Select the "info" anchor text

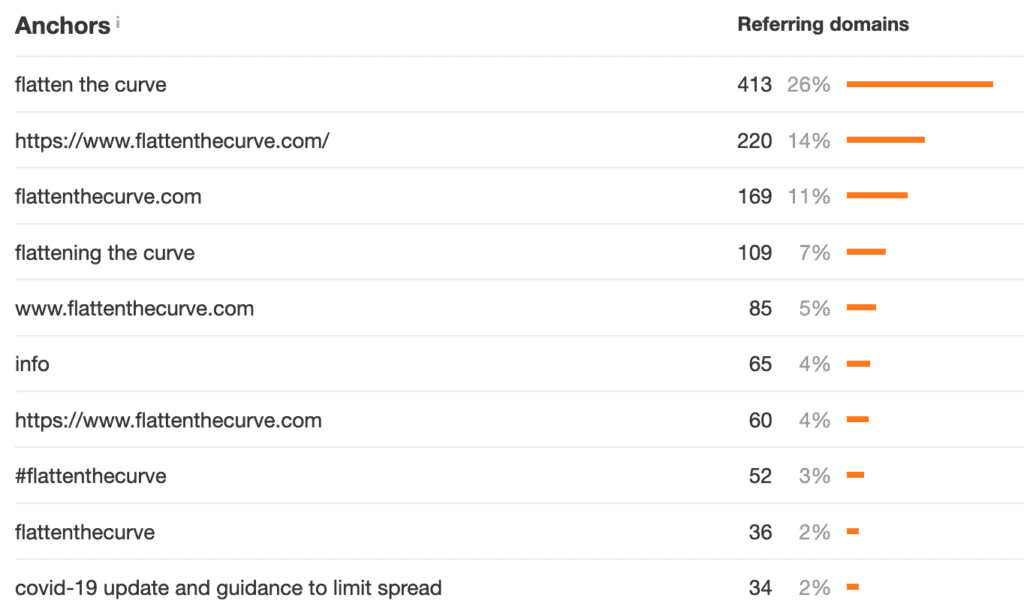[x=32, y=365]
